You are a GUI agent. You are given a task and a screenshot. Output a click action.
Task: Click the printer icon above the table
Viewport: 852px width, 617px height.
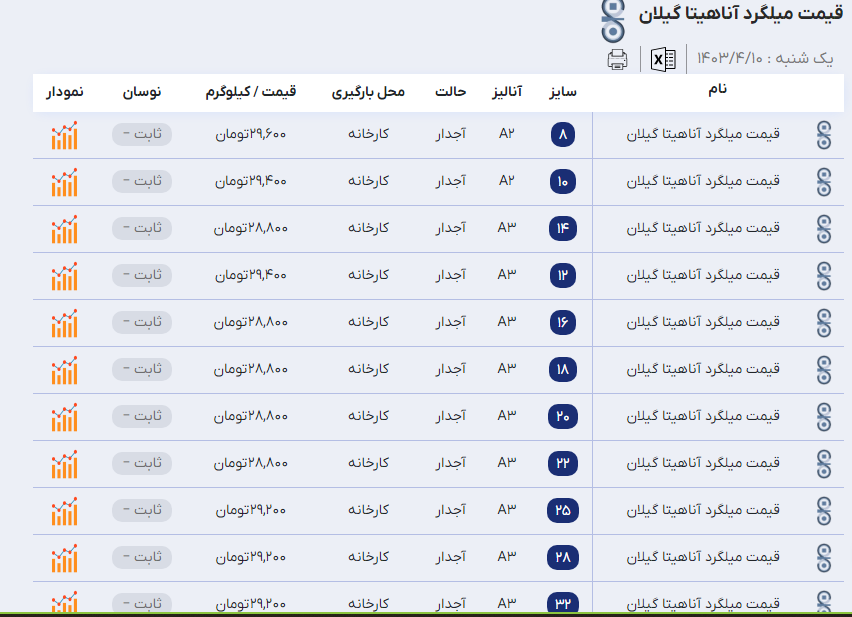point(618,59)
